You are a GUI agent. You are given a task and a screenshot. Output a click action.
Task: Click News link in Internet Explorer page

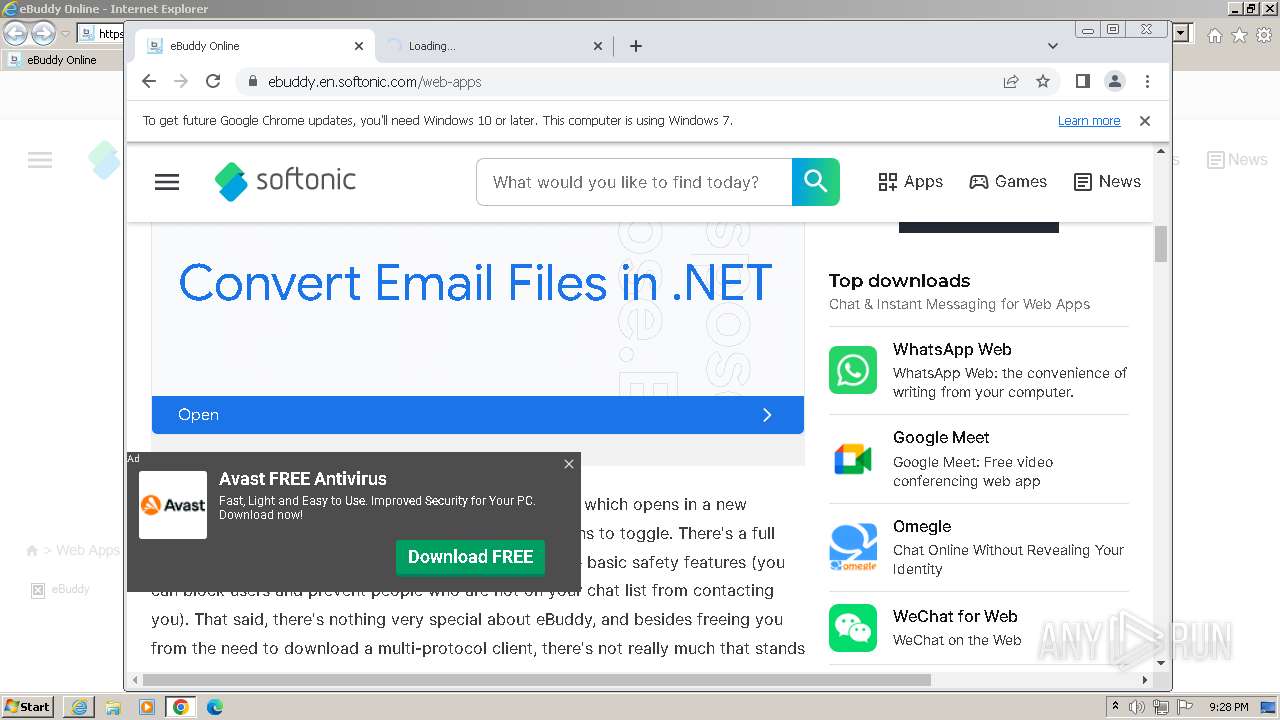(x=1237, y=160)
